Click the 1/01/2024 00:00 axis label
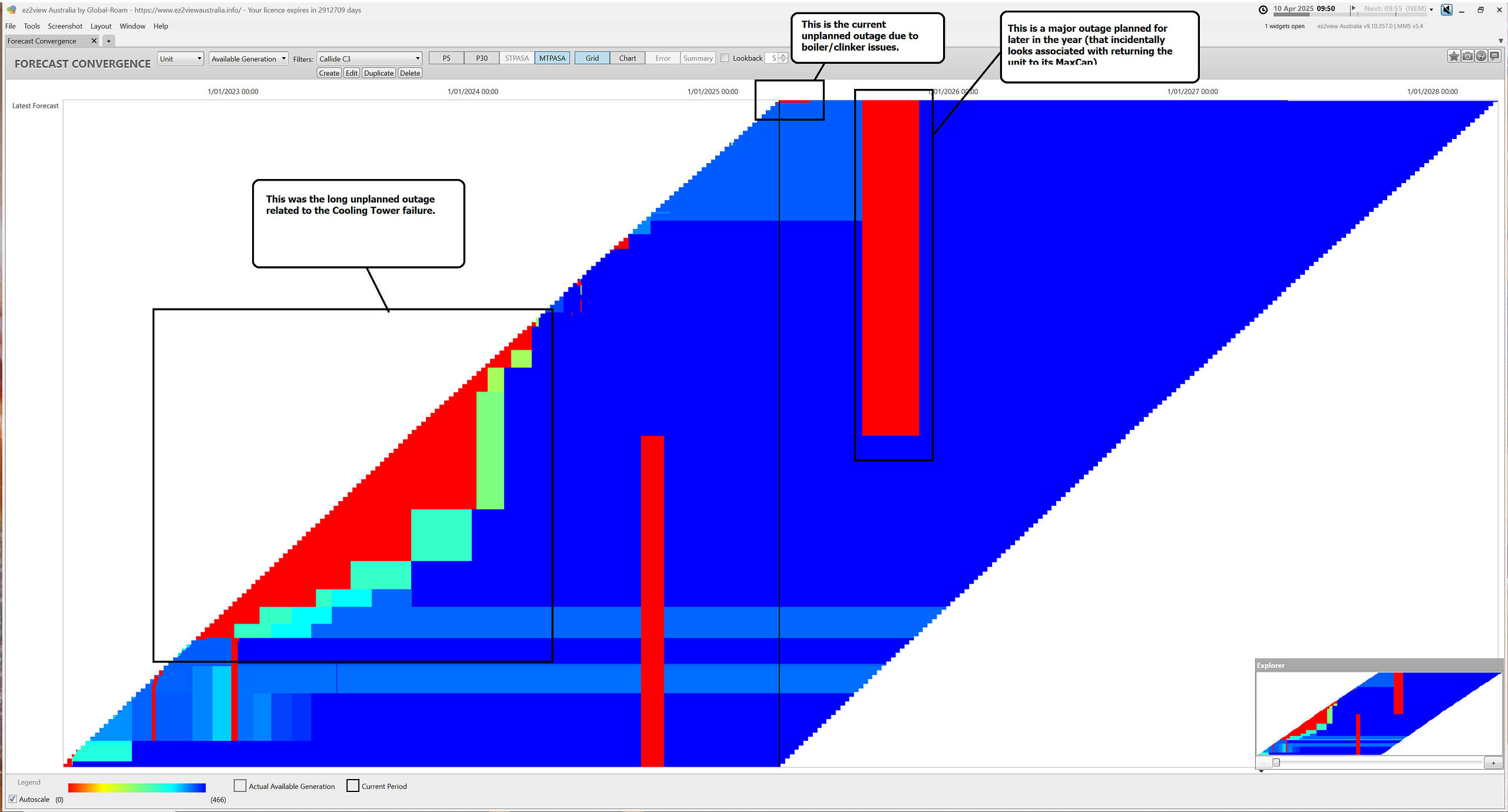1508x812 pixels. (x=472, y=91)
